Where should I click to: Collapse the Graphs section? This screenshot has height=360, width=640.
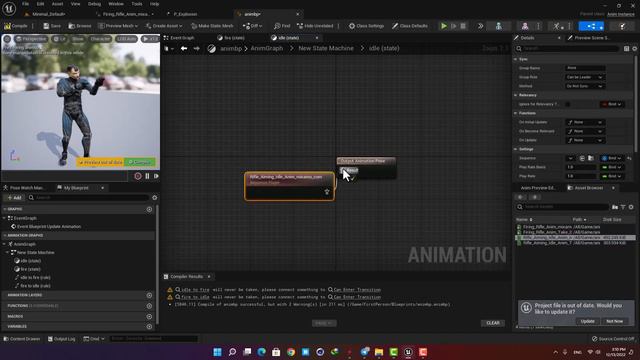[5, 209]
